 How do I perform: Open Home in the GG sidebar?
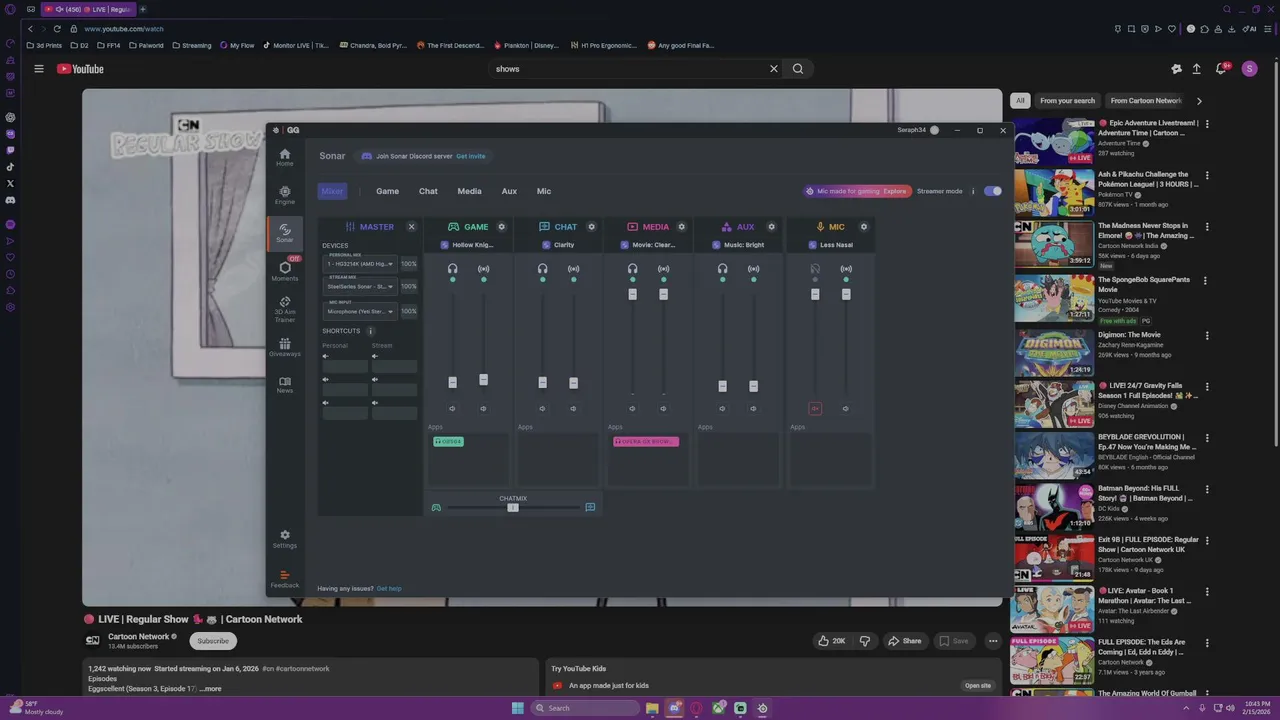pyautogui.click(x=285, y=157)
